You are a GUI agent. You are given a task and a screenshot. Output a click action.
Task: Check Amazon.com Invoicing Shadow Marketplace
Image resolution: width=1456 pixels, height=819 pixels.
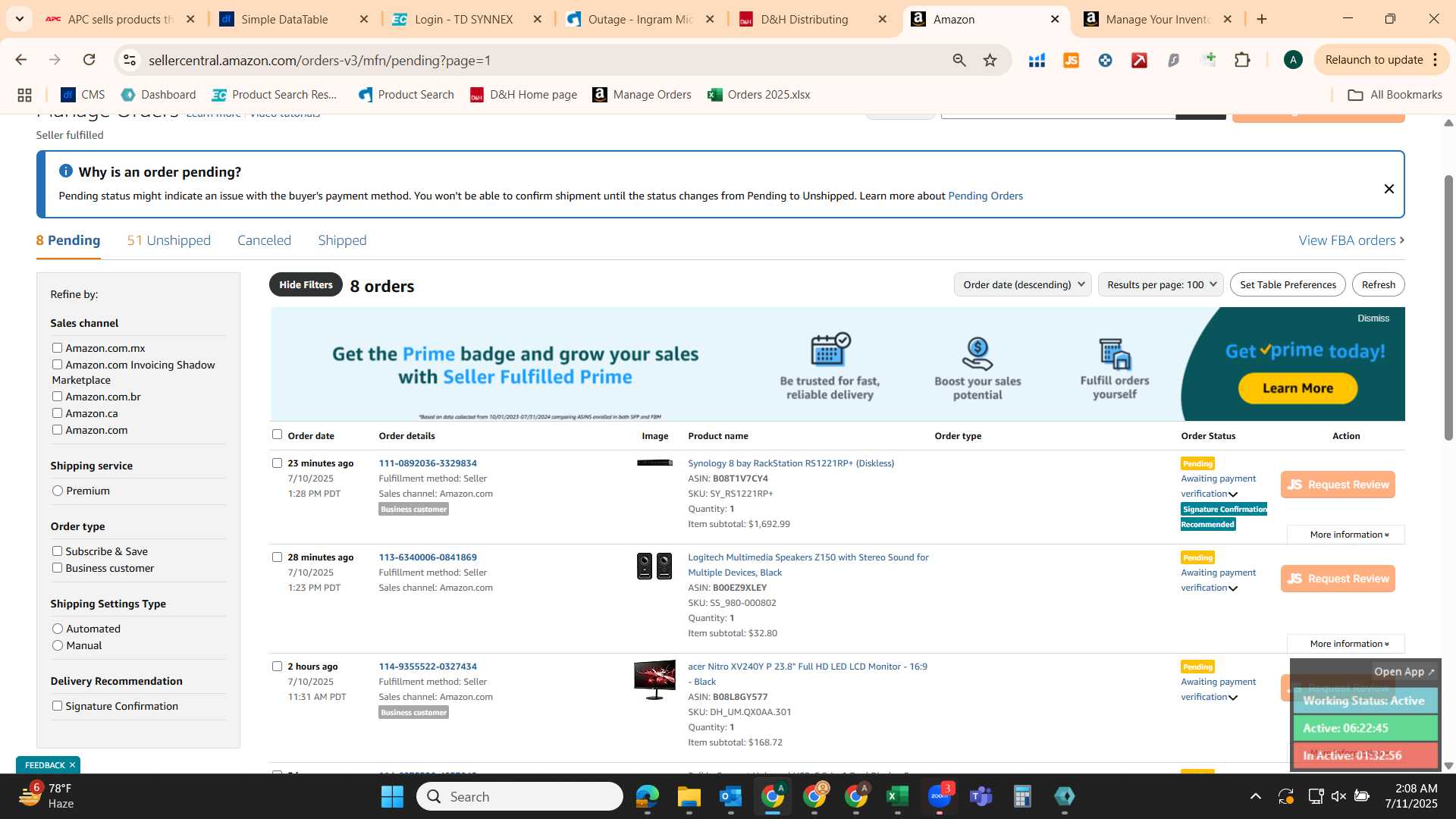tap(57, 365)
